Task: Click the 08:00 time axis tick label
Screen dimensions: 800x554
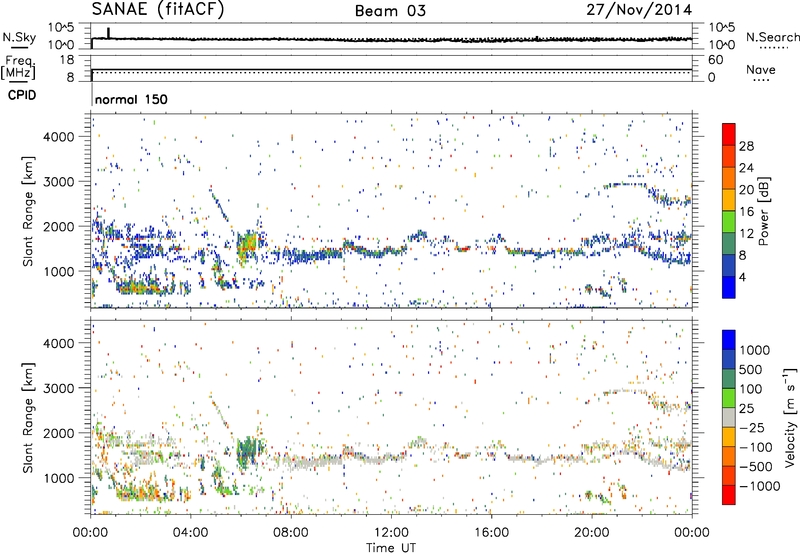Action: tap(291, 532)
